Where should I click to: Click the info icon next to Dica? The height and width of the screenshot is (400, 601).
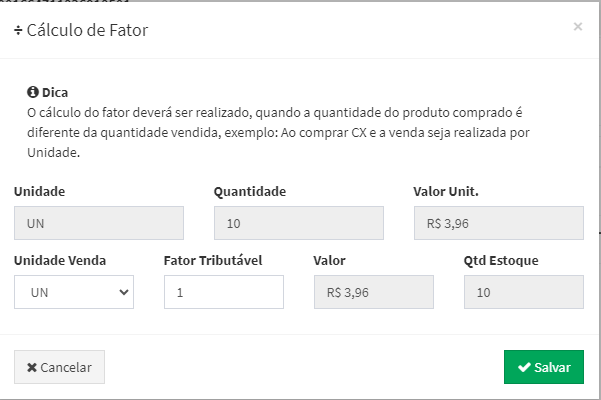point(32,92)
